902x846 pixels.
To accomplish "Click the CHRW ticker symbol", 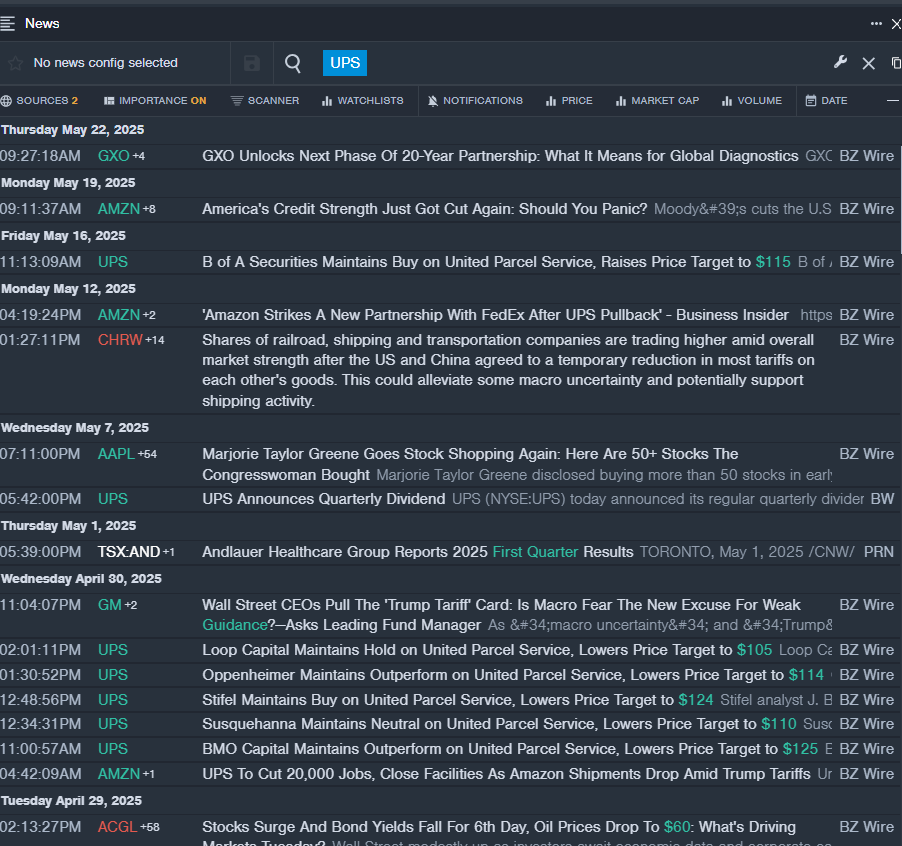I will coord(120,340).
